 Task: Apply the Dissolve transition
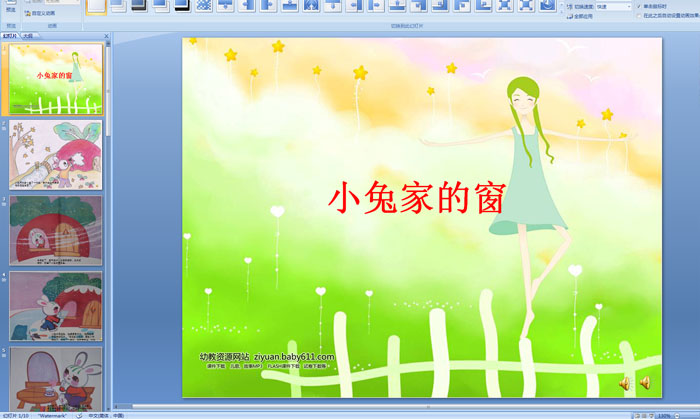pos(204,5)
